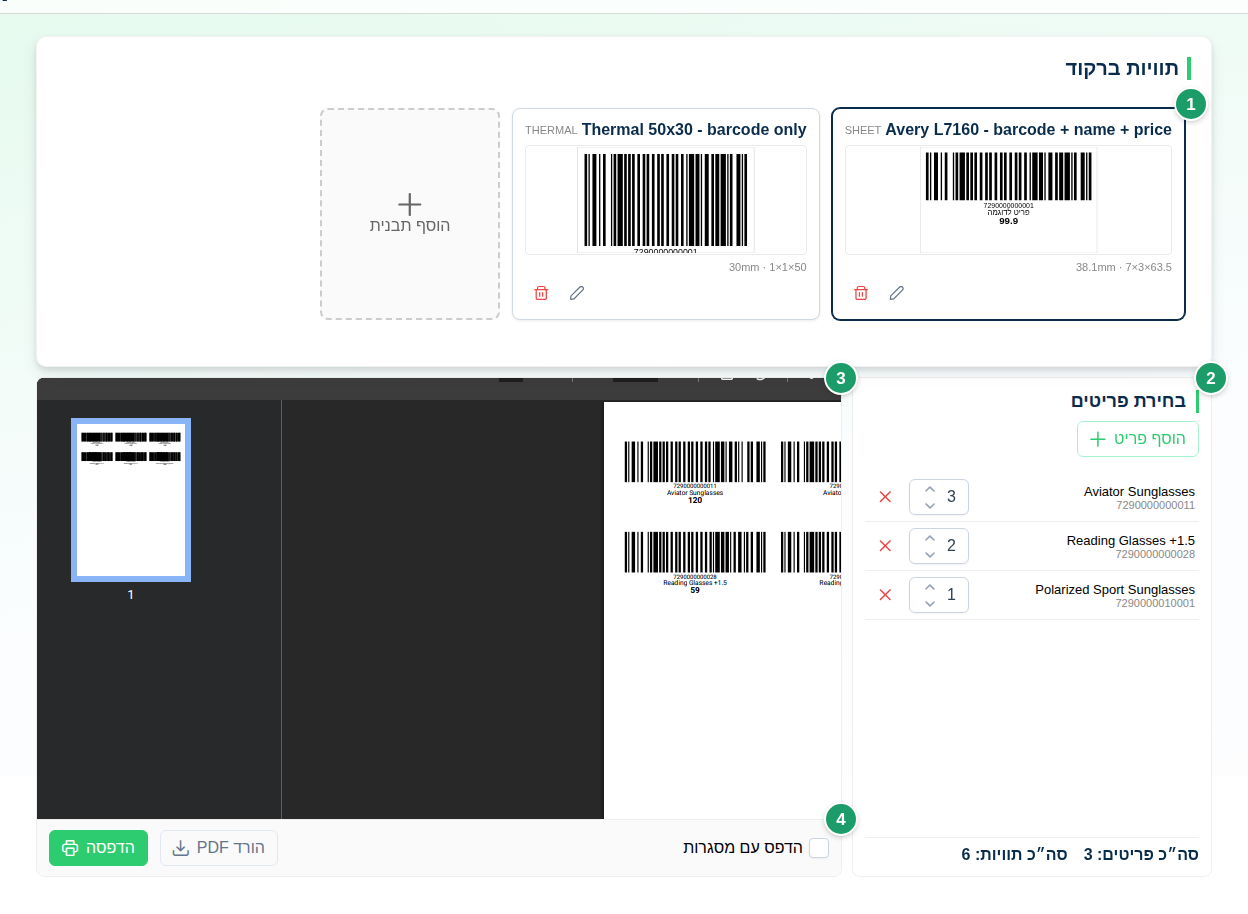
Task: Remove Aviator Sunglasses from the item list
Action: click(x=885, y=497)
